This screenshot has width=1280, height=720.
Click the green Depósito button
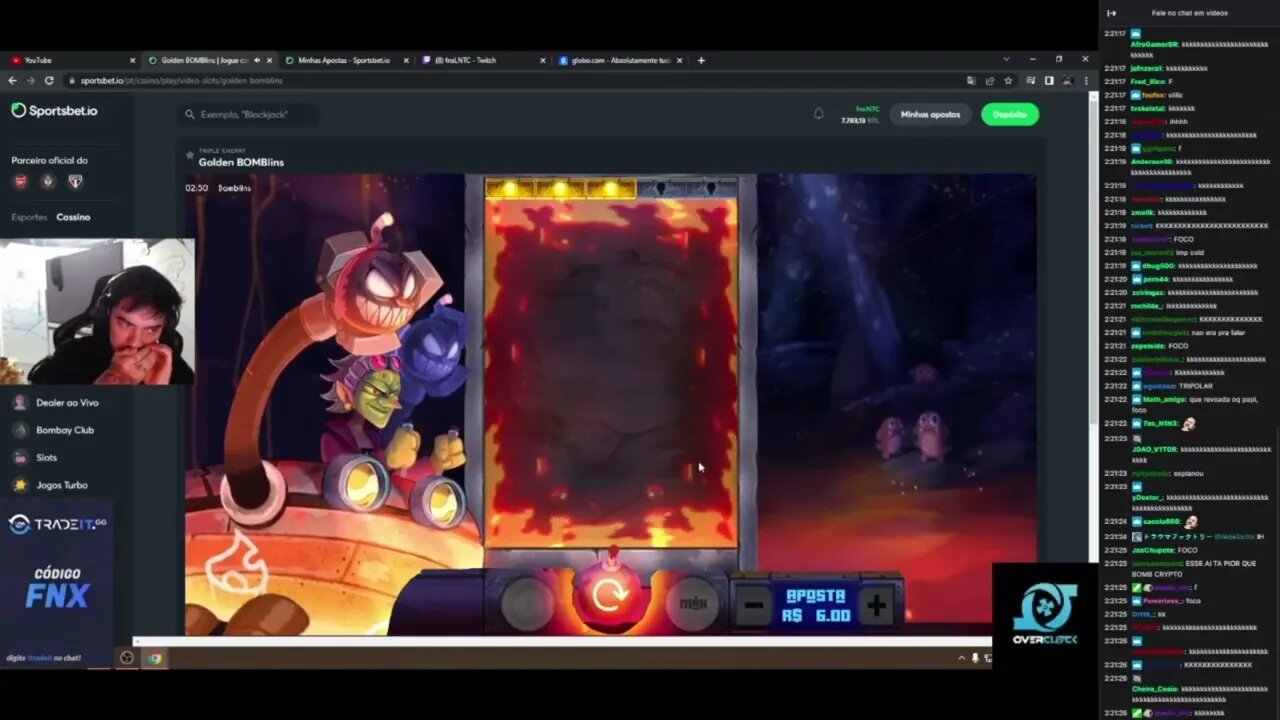click(x=1010, y=114)
